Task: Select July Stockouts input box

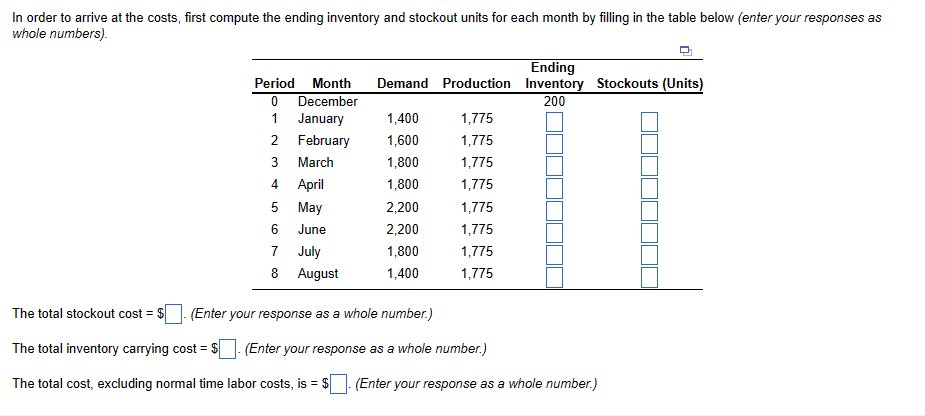Action: pos(650,254)
